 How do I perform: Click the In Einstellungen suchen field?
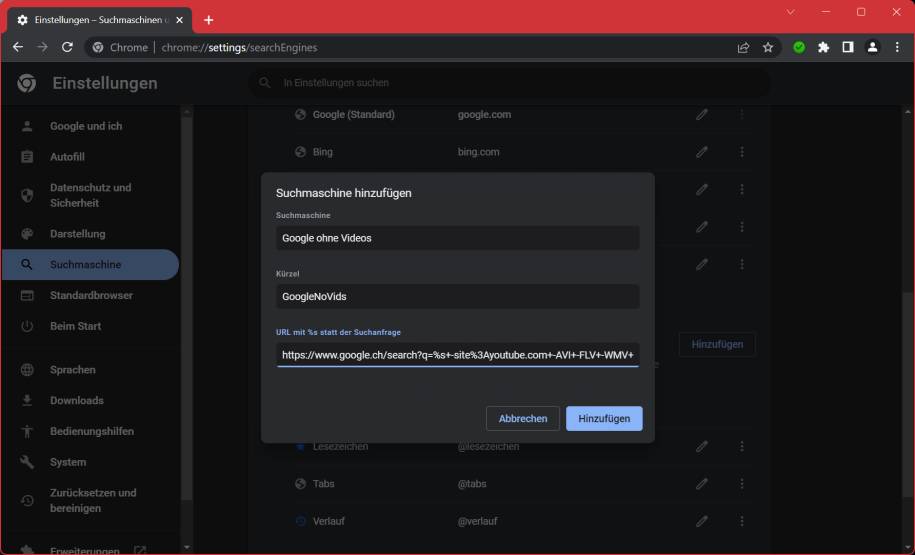click(509, 83)
